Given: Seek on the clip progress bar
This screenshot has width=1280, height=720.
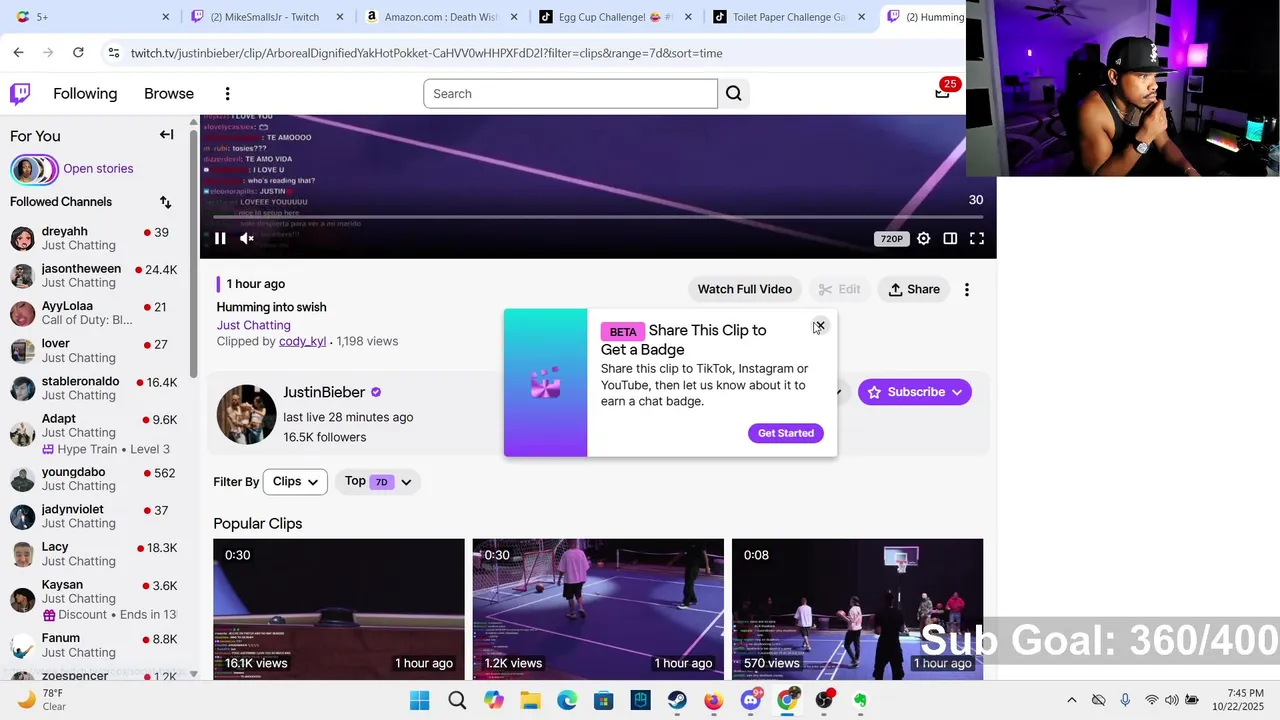Looking at the screenshot, I should tap(598, 216).
